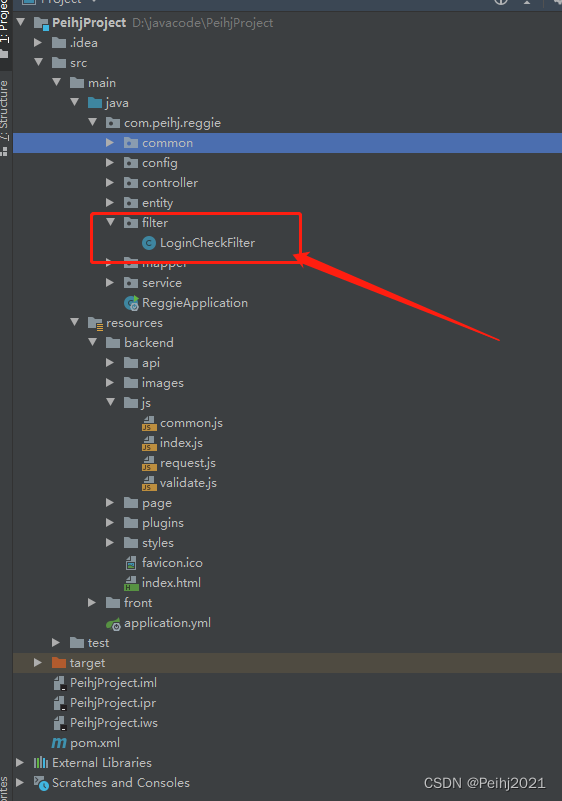Select the common.js JavaScript file icon
The height and width of the screenshot is (801, 562).
149,423
